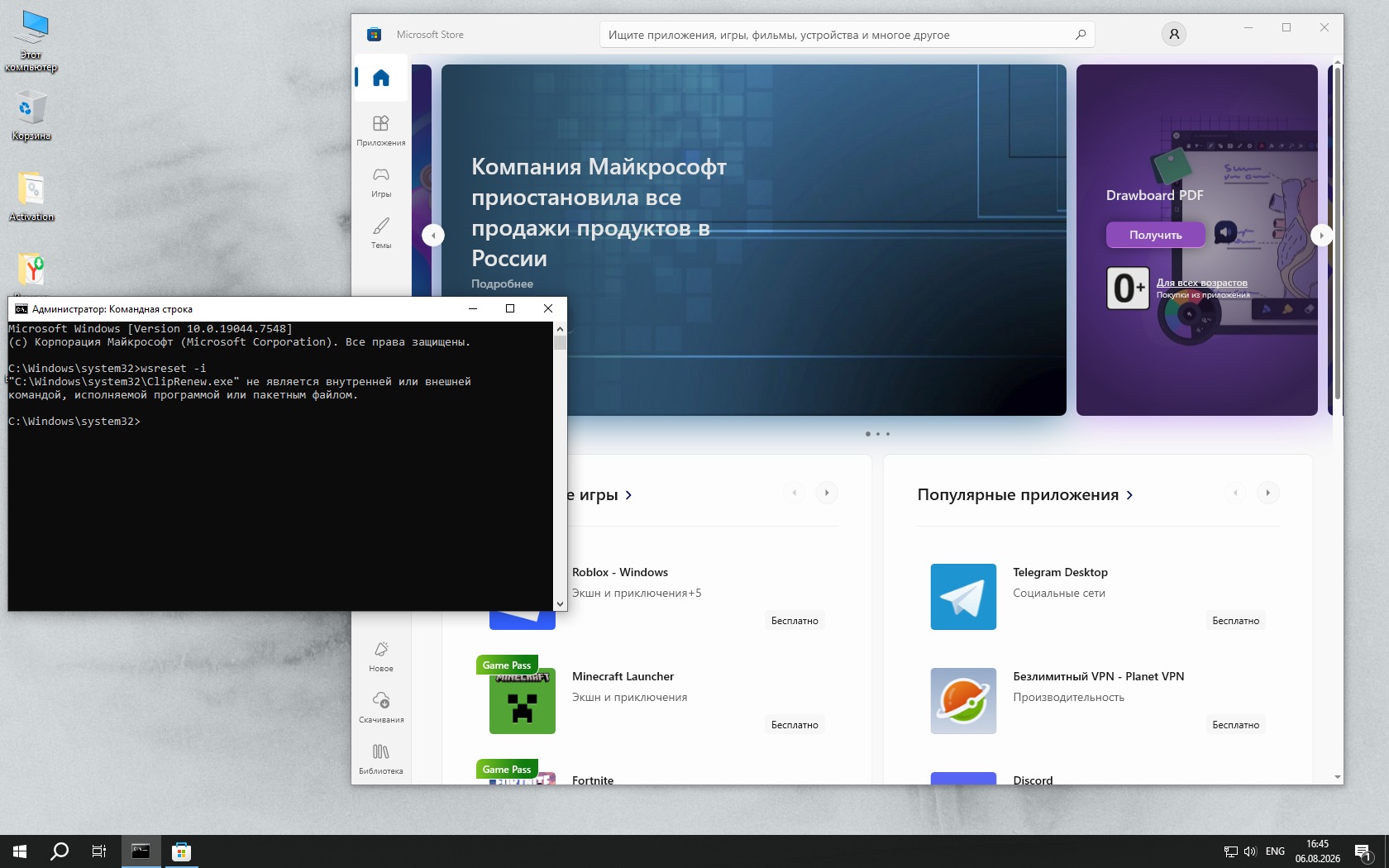Maximize the Command Prompt window
The height and width of the screenshot is (868, 1389).
coord(510,308)
